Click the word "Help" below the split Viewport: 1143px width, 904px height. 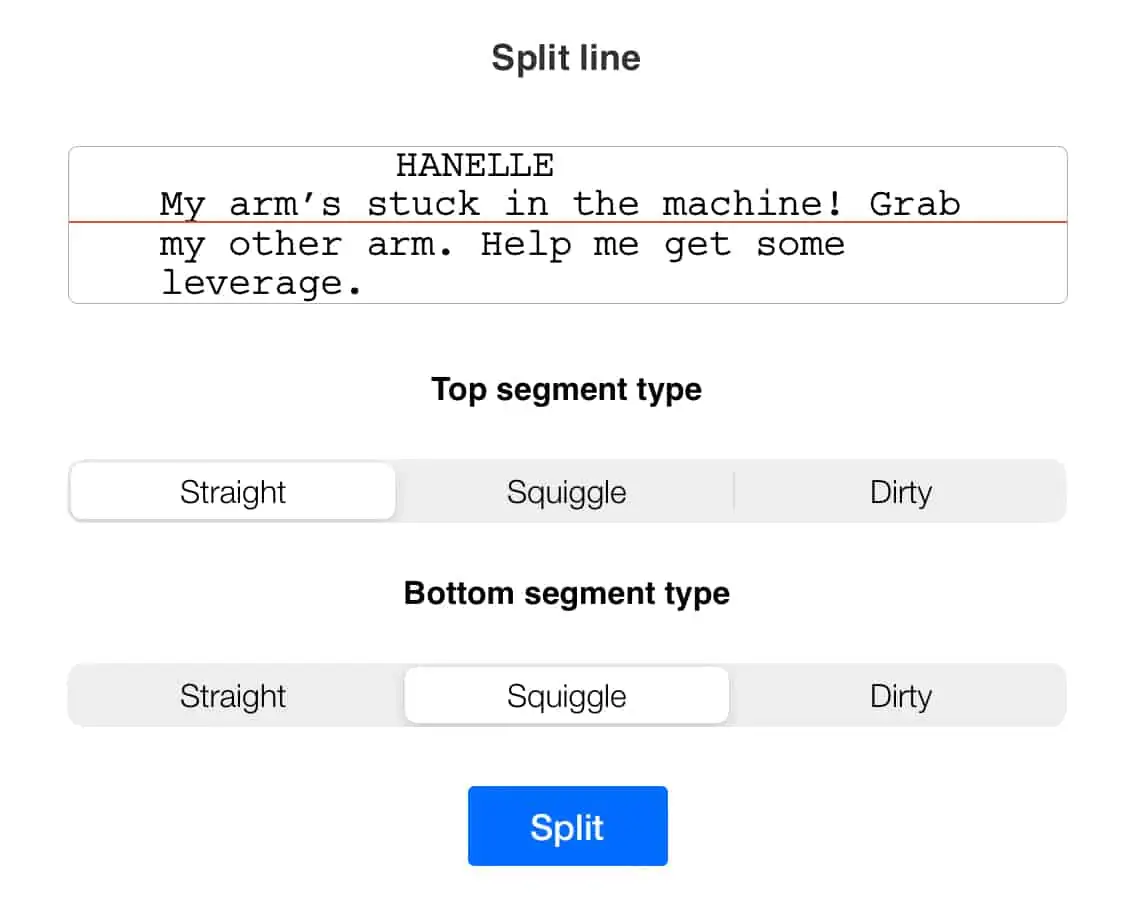526,245
